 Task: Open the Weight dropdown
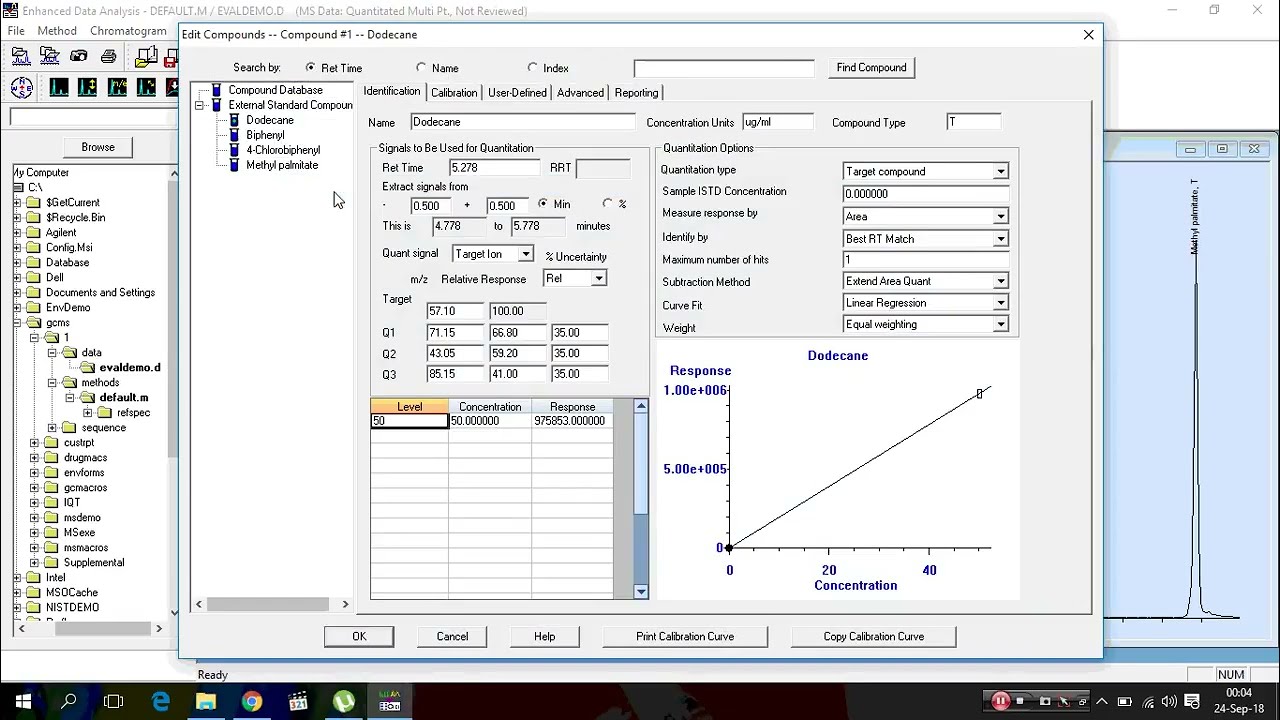[1000, 325]
